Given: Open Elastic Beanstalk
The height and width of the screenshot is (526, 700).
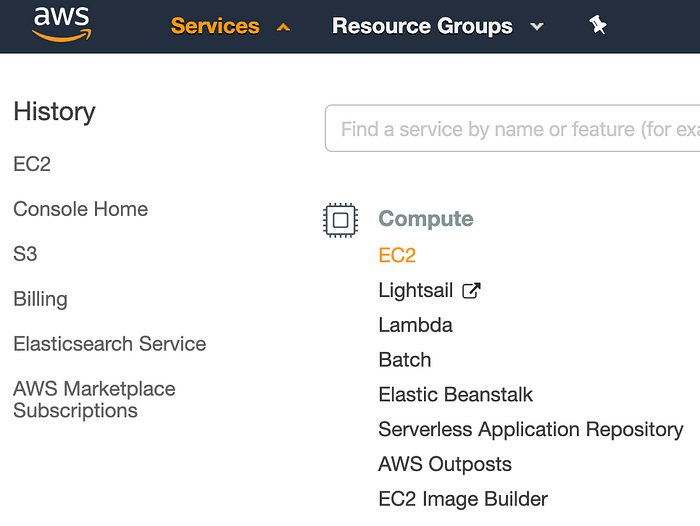Looking at the screenshot, I should pyautogui.click(x=456, y=394).
